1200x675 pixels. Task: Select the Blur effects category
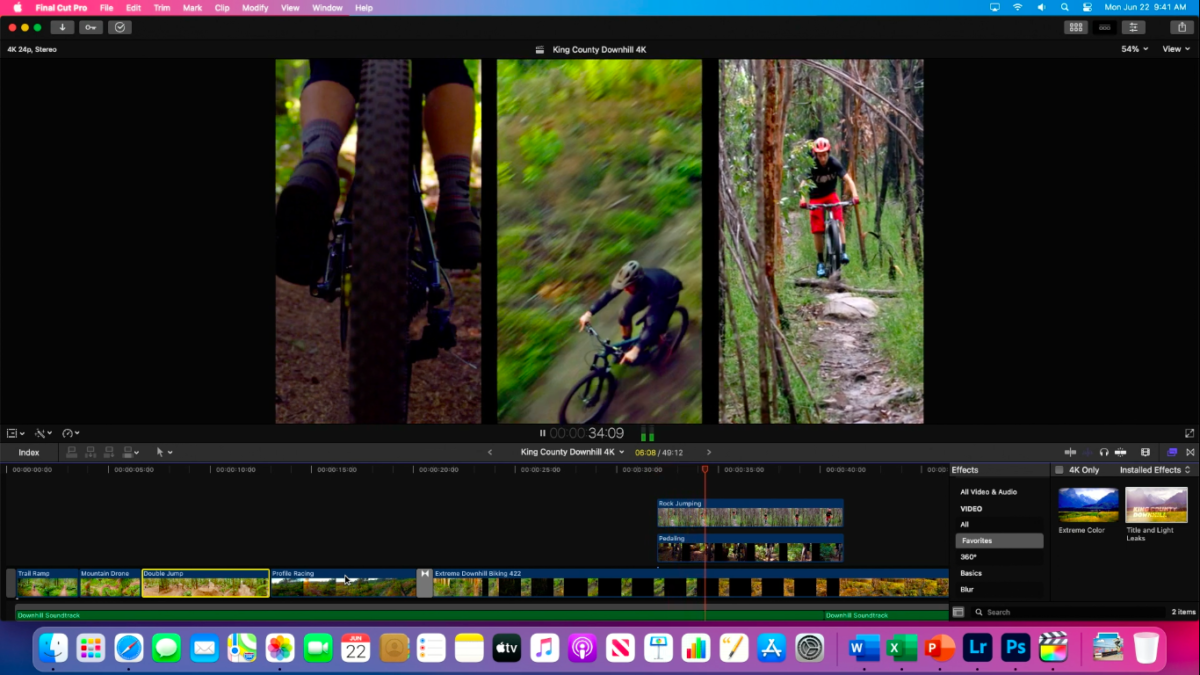(x=967, y=589)
